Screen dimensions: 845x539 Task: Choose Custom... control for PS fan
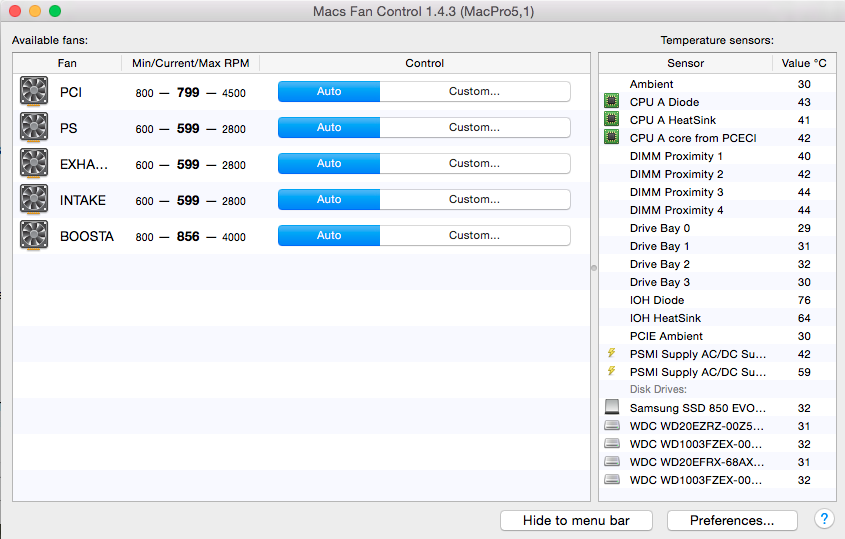[x=475, y=128]
